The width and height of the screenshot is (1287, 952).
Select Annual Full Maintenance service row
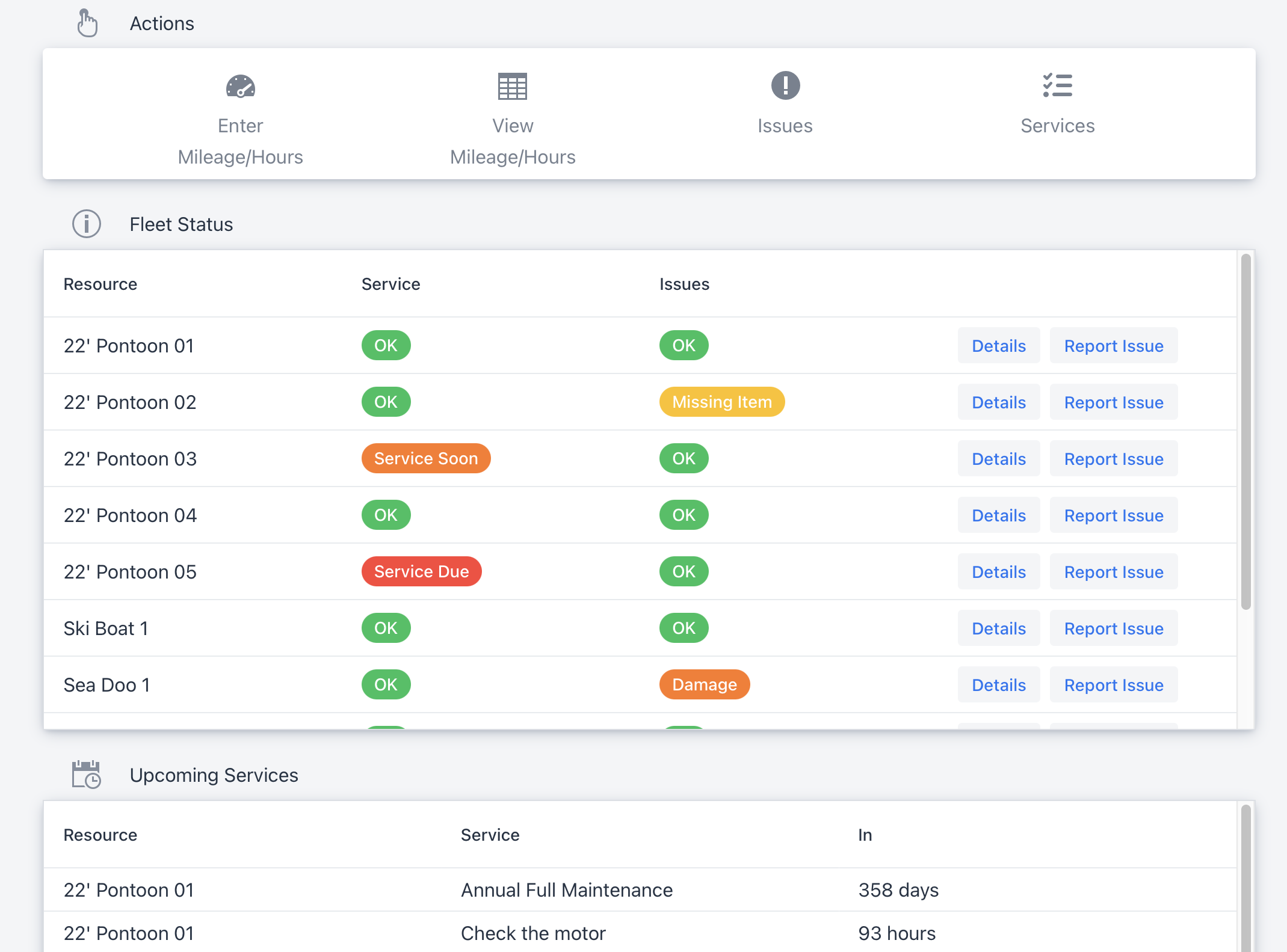[566, 890]
